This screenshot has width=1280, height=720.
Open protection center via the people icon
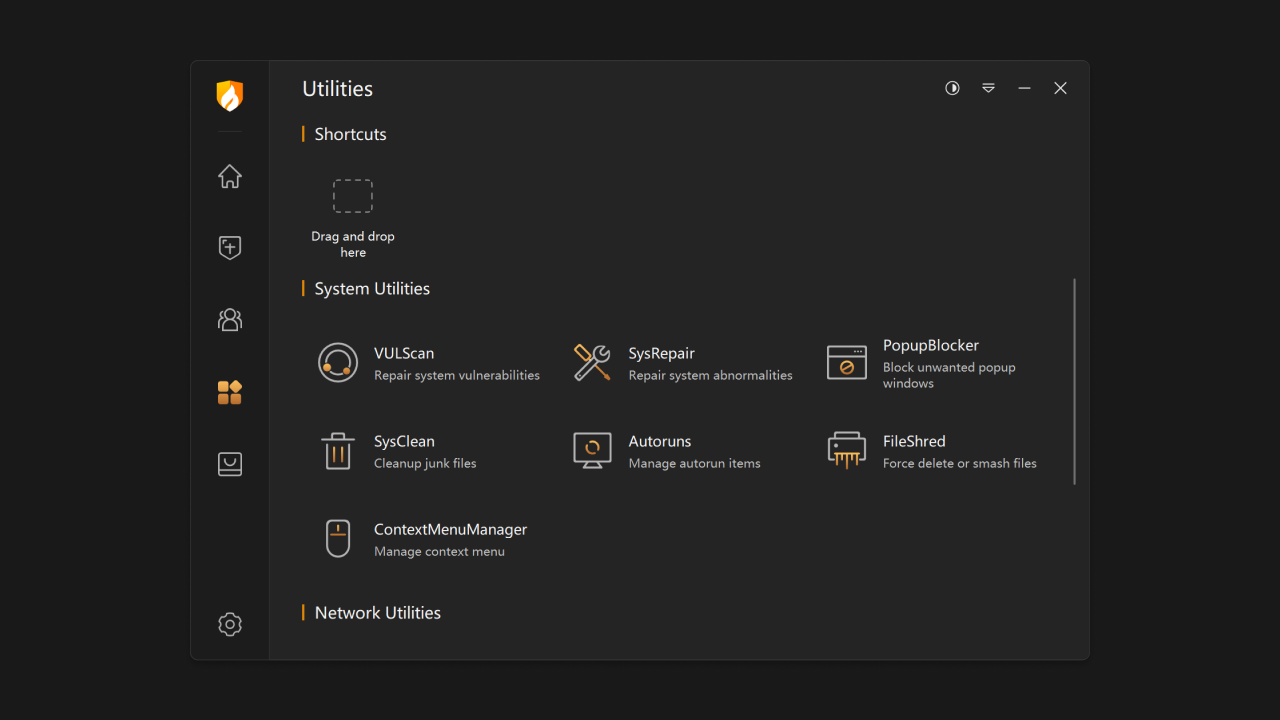pyautogui.click(x=229, y=319)
